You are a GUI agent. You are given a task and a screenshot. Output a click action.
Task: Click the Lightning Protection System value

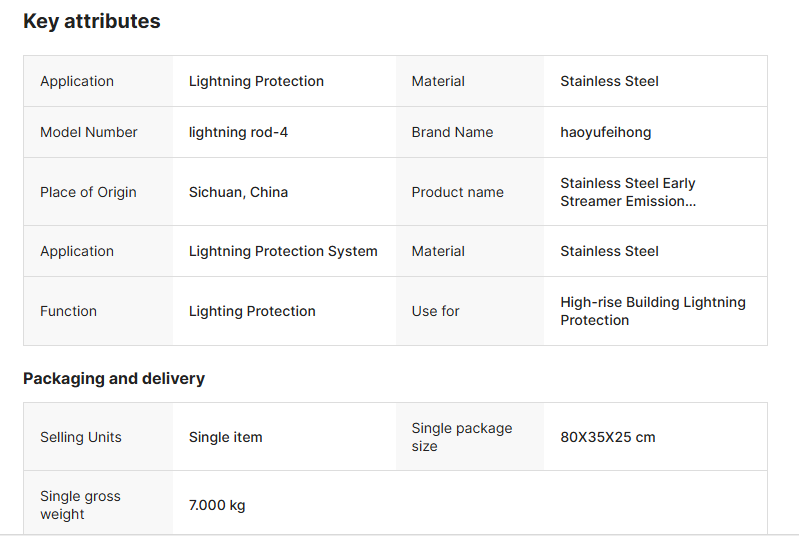point(283,251)
